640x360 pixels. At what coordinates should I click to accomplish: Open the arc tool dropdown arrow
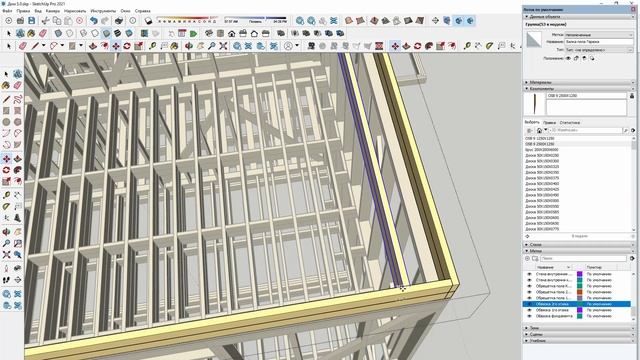(62, 46)
